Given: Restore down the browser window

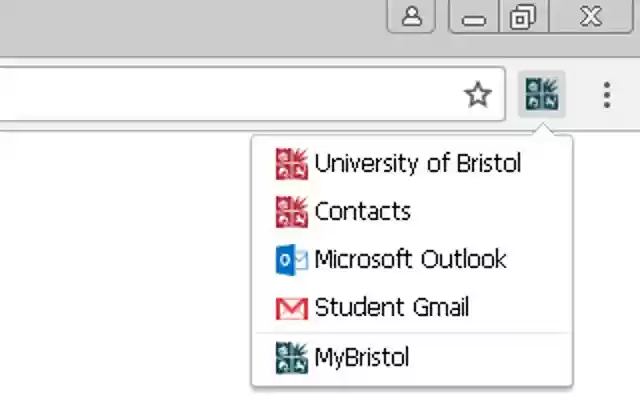Looking at the screenshot, I should 521,17.
